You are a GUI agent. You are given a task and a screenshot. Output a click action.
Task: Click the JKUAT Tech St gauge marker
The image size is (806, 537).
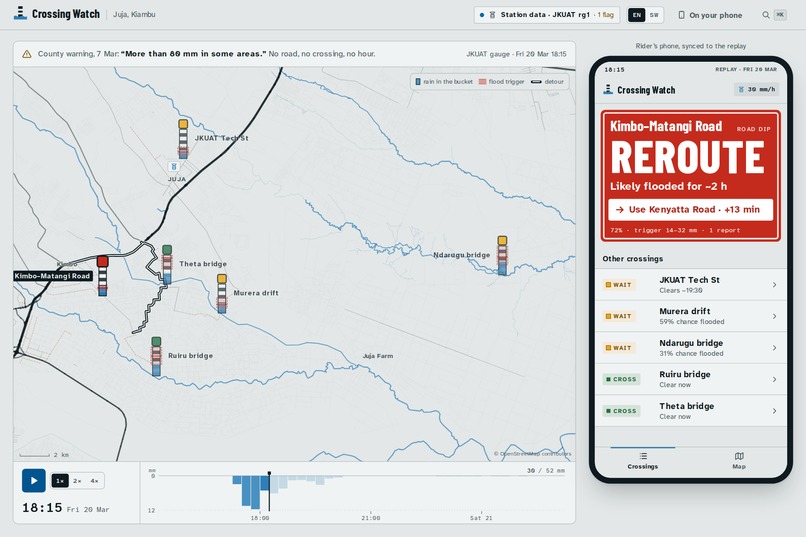point(183,138)
